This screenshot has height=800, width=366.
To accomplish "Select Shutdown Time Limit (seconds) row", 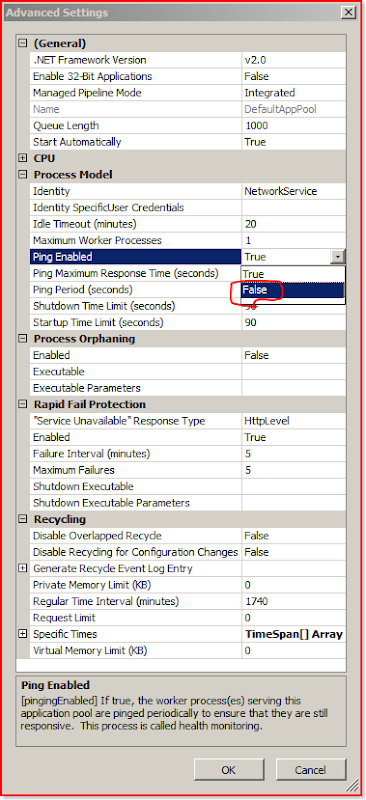I will [135, 306].
